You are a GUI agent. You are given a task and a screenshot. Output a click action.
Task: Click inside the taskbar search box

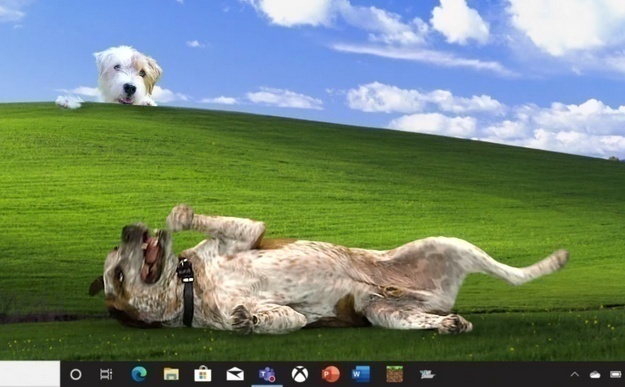click(30, 374)
